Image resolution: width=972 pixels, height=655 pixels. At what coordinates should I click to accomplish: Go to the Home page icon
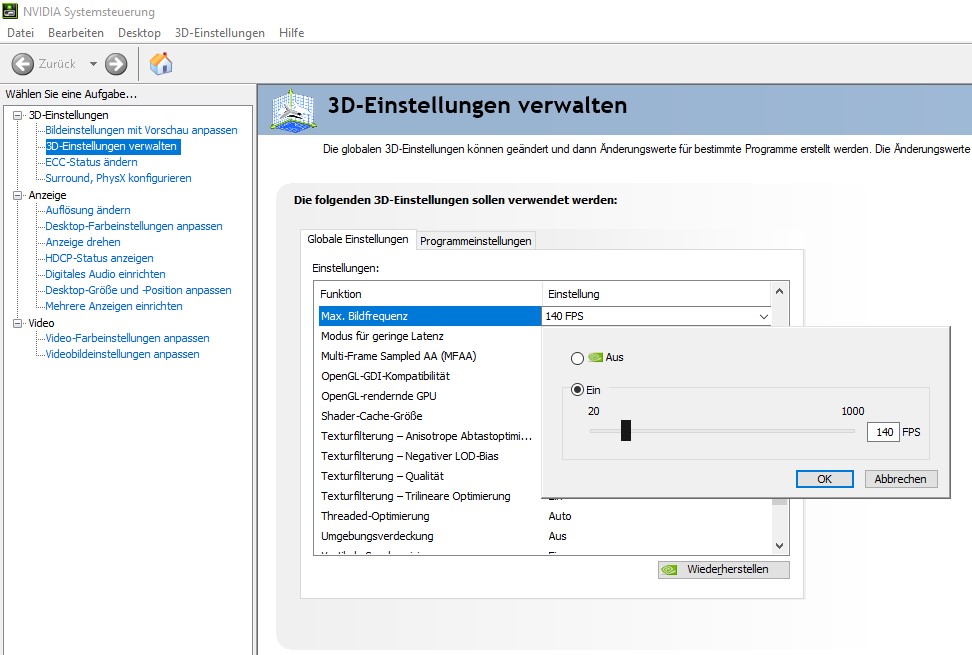[161, 64]
